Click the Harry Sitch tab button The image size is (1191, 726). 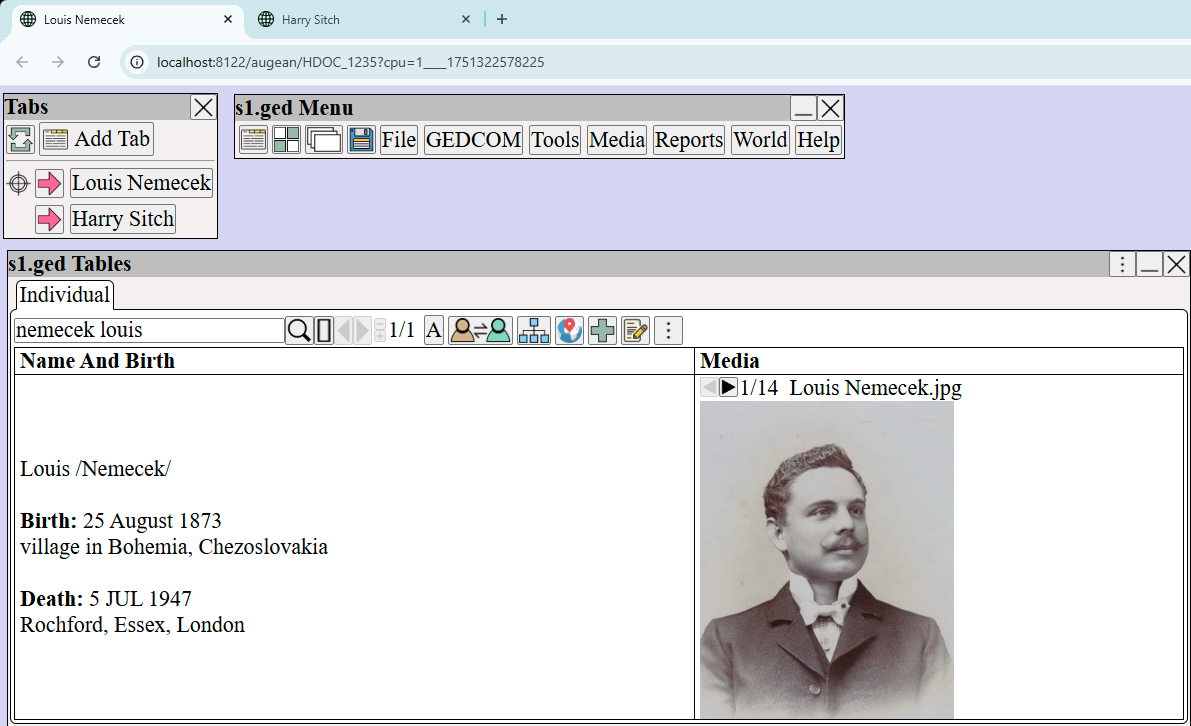(x=122, y=219)
